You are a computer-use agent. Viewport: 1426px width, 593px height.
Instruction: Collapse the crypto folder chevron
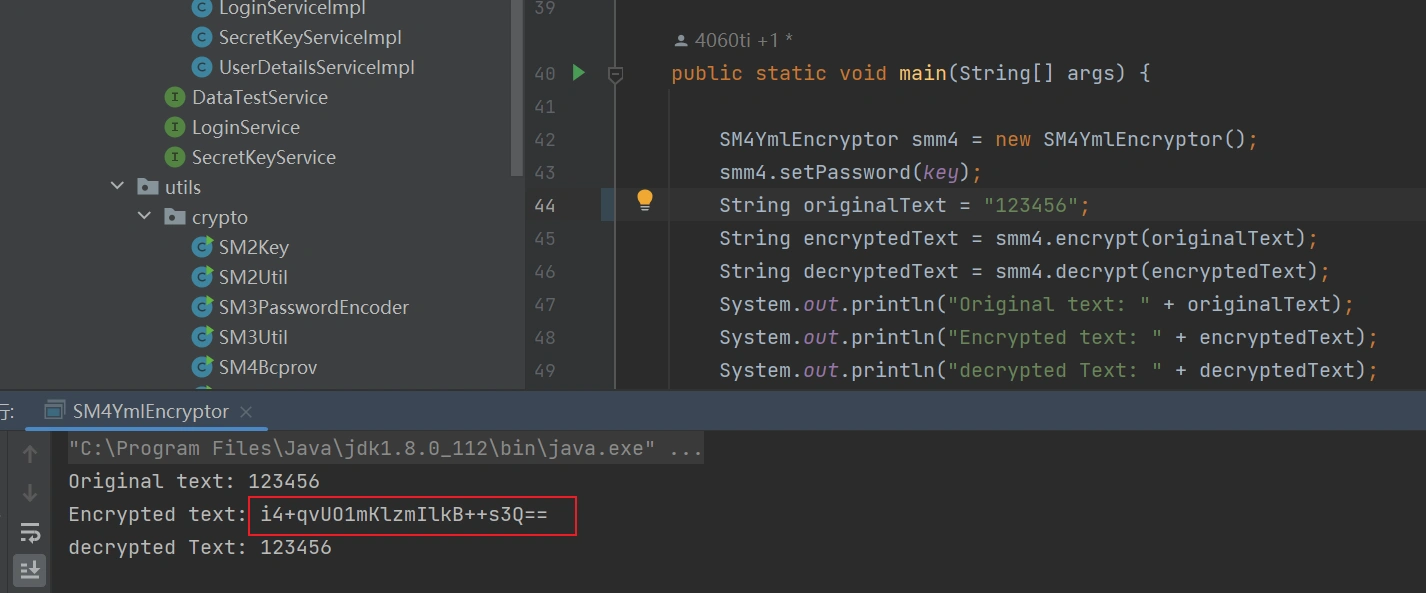pos(145,217)
